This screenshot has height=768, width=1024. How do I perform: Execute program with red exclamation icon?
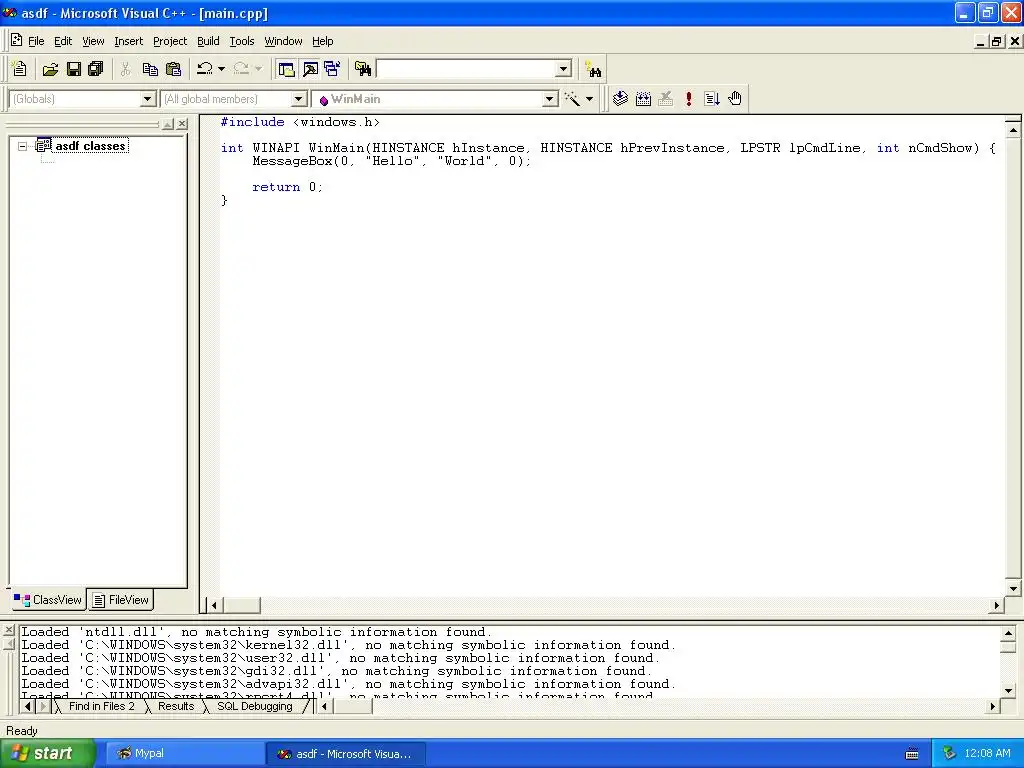(x=688, y=99)
